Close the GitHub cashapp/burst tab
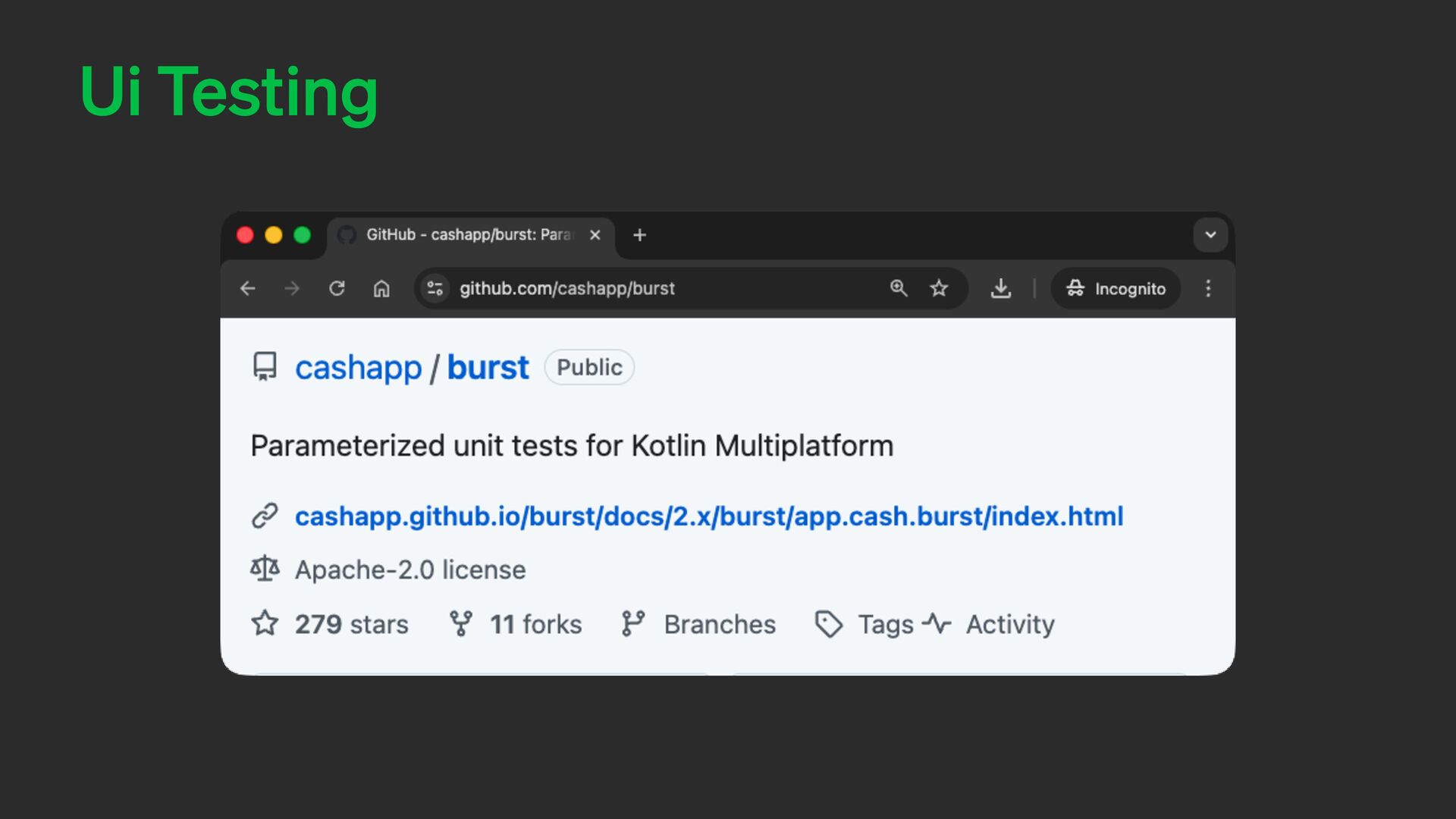1456x819 pixels. click(x=595, y=235)
